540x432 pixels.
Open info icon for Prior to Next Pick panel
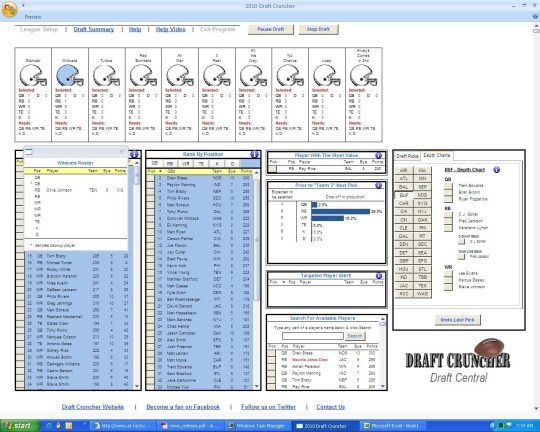[x=378, y=185]
